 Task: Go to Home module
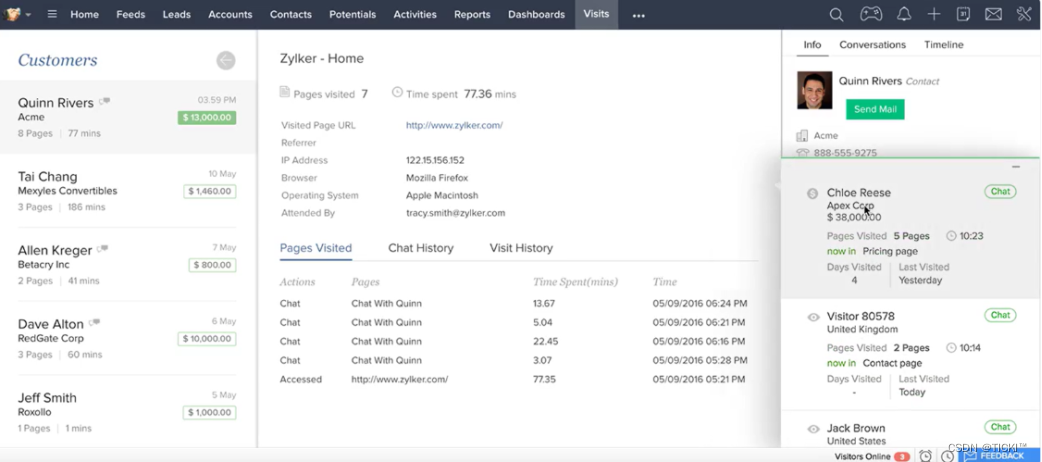pyautogui.click(x=84, y=14)
